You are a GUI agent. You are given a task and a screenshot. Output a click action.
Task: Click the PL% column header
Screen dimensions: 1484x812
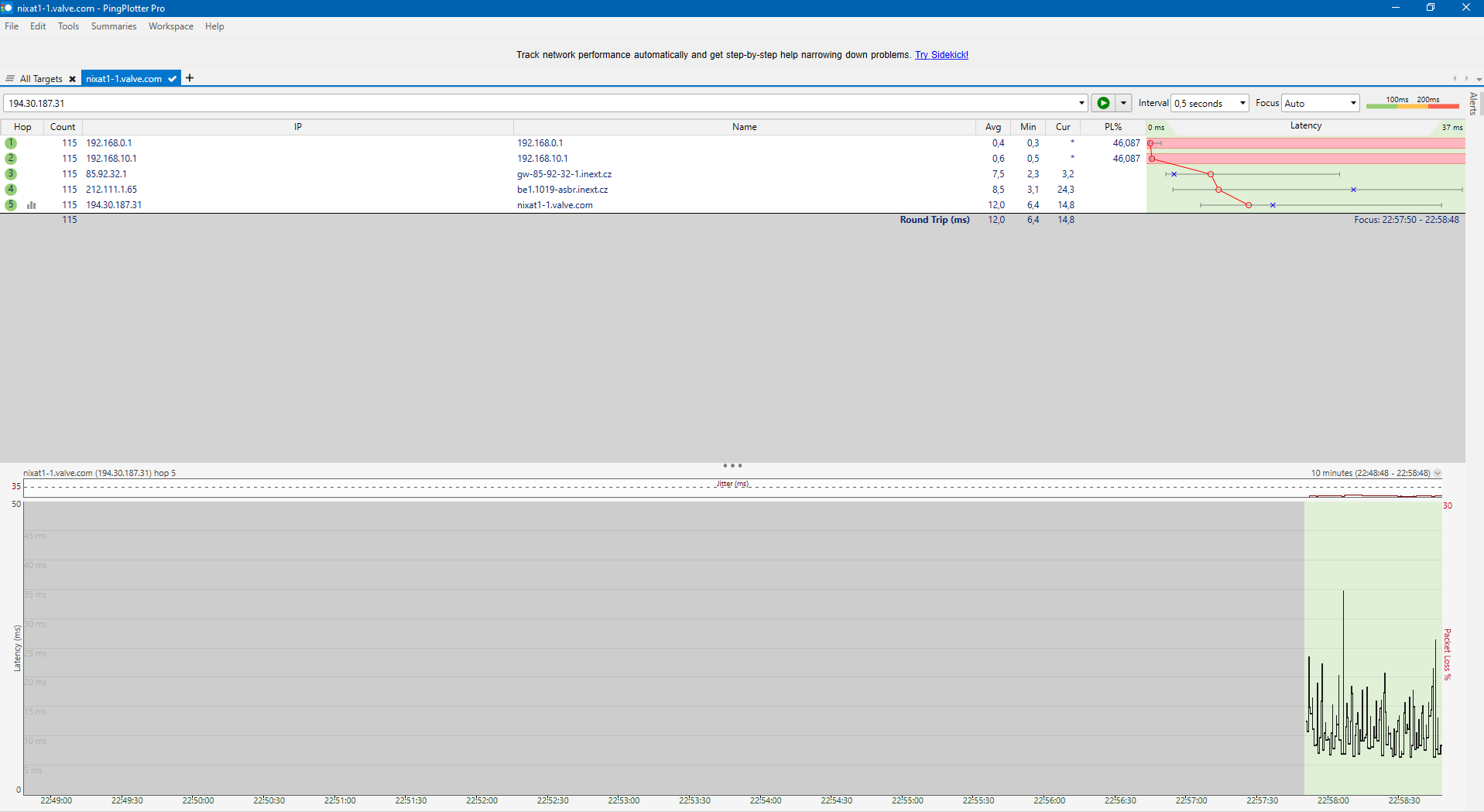tap(1112, 127)
